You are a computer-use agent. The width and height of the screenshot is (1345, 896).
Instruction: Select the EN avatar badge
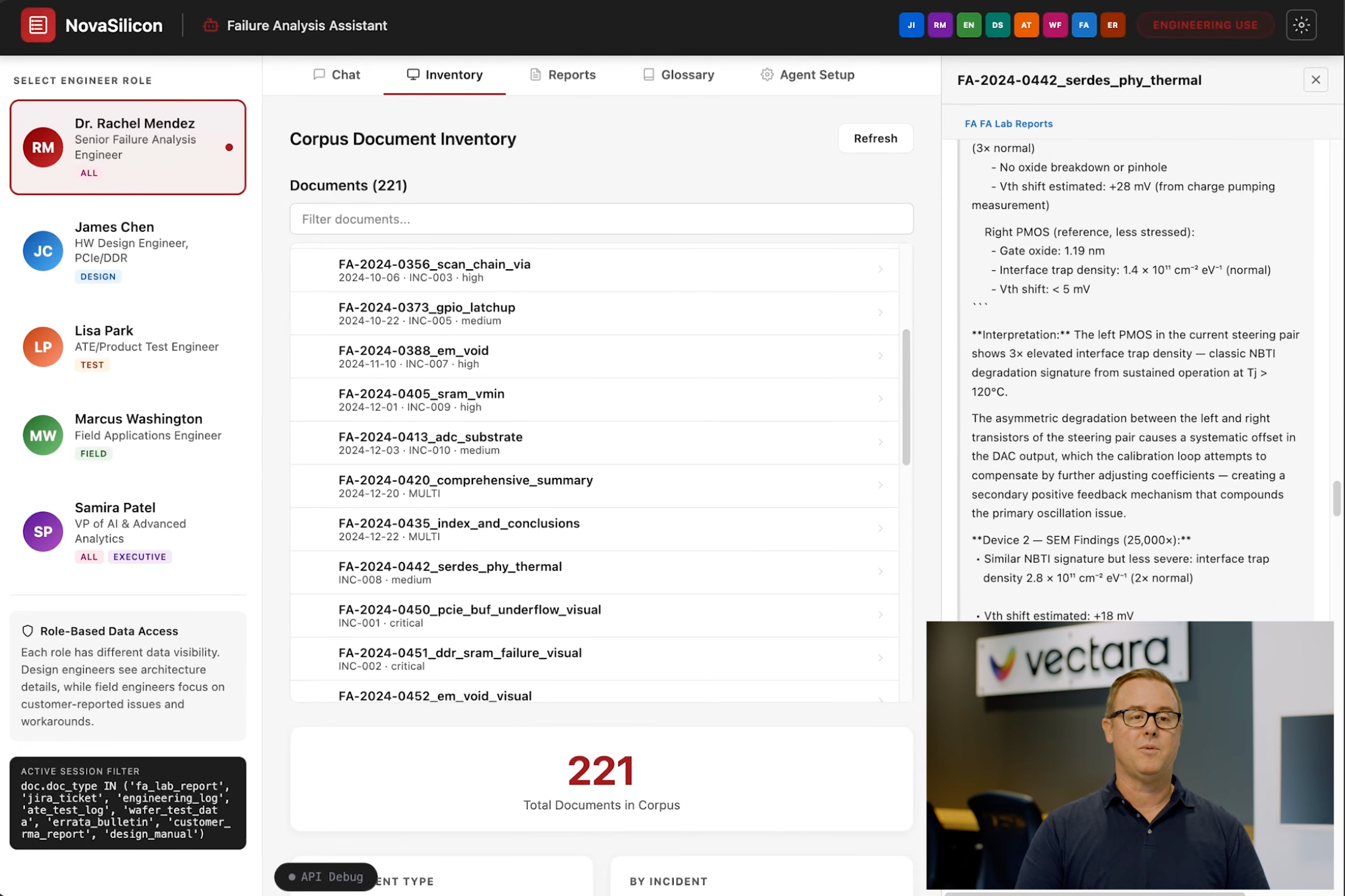tap(968, 25)
